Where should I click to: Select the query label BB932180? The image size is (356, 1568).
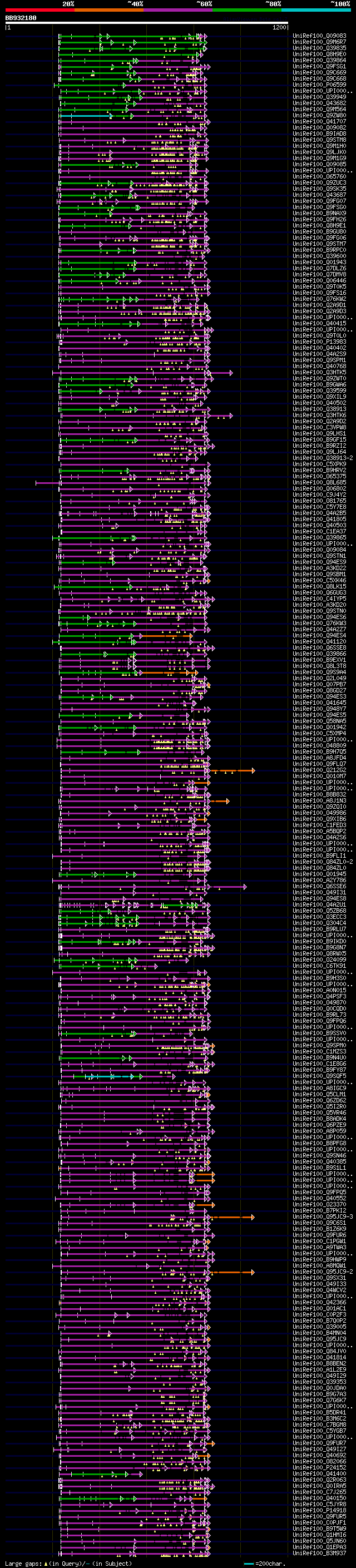[x=21, y=18]
